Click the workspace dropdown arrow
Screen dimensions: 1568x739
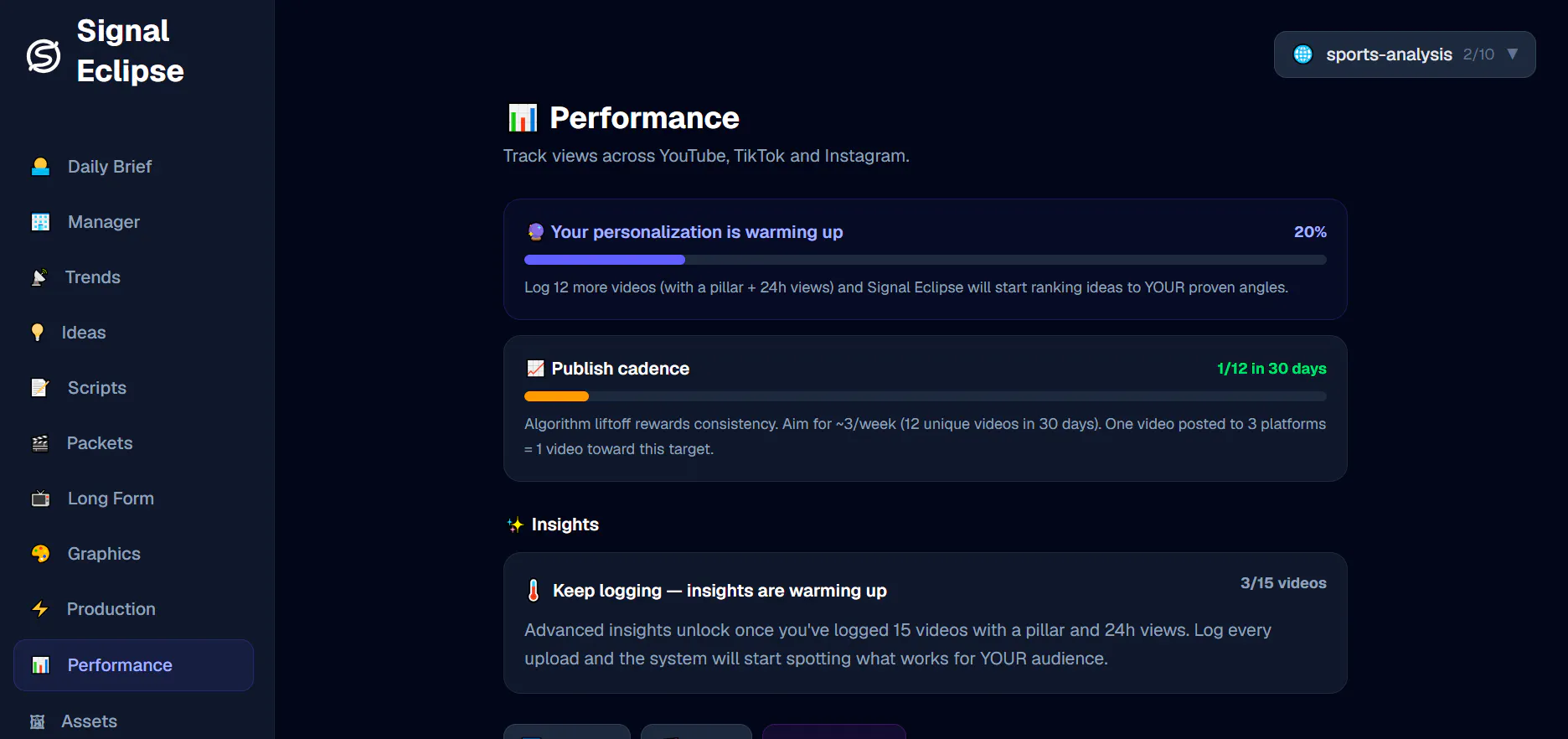tap(1513, 54)
